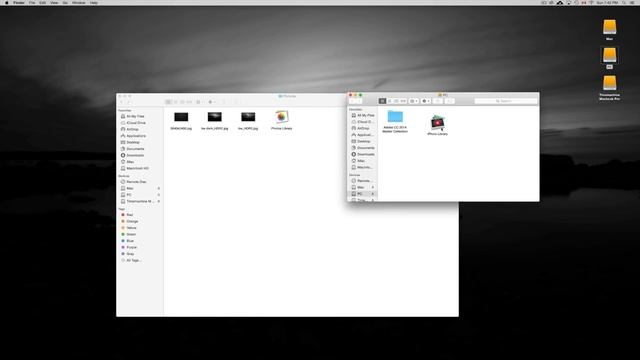Open the Edit menu

click(42, 3)
